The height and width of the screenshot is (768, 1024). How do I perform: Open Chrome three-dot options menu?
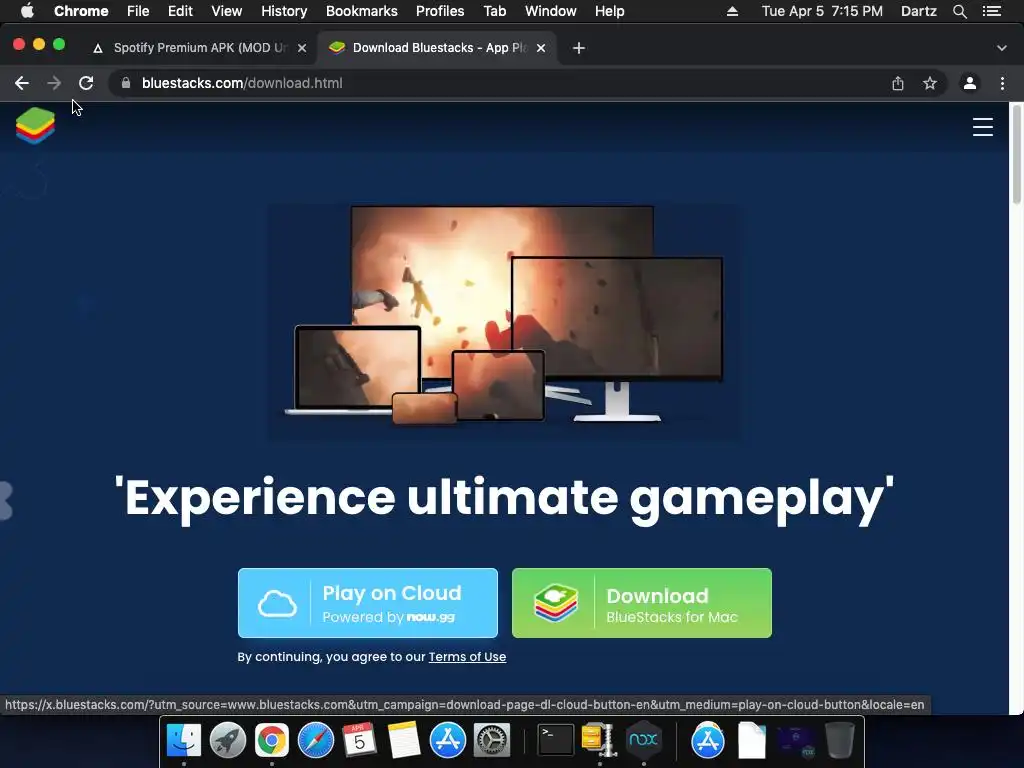[1002, 83]
